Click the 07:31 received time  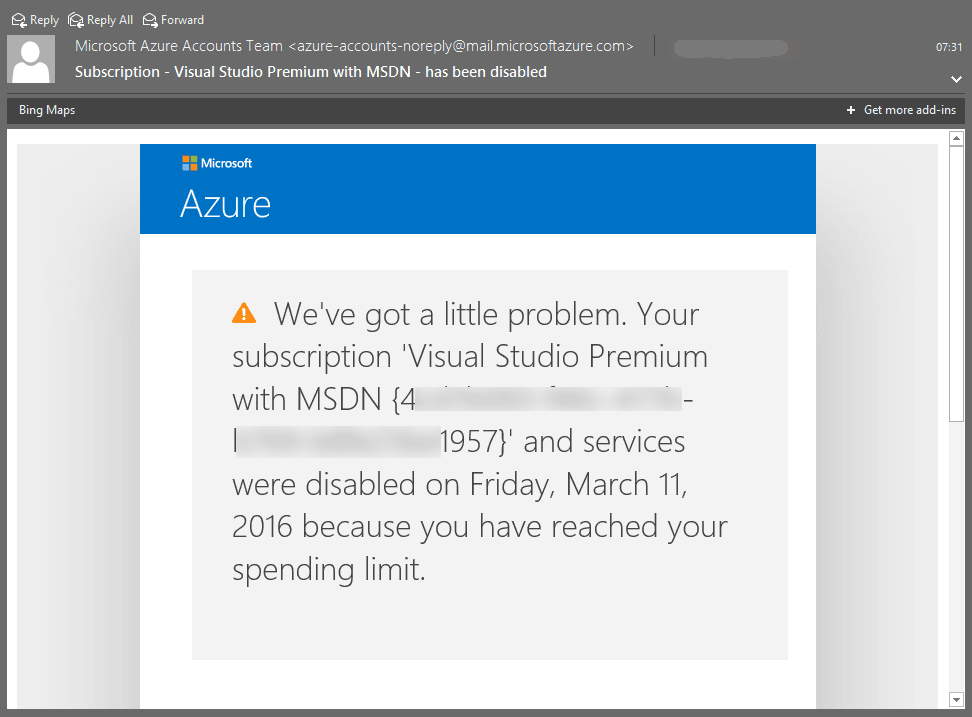pyautogui.click(x=949, y=47)
